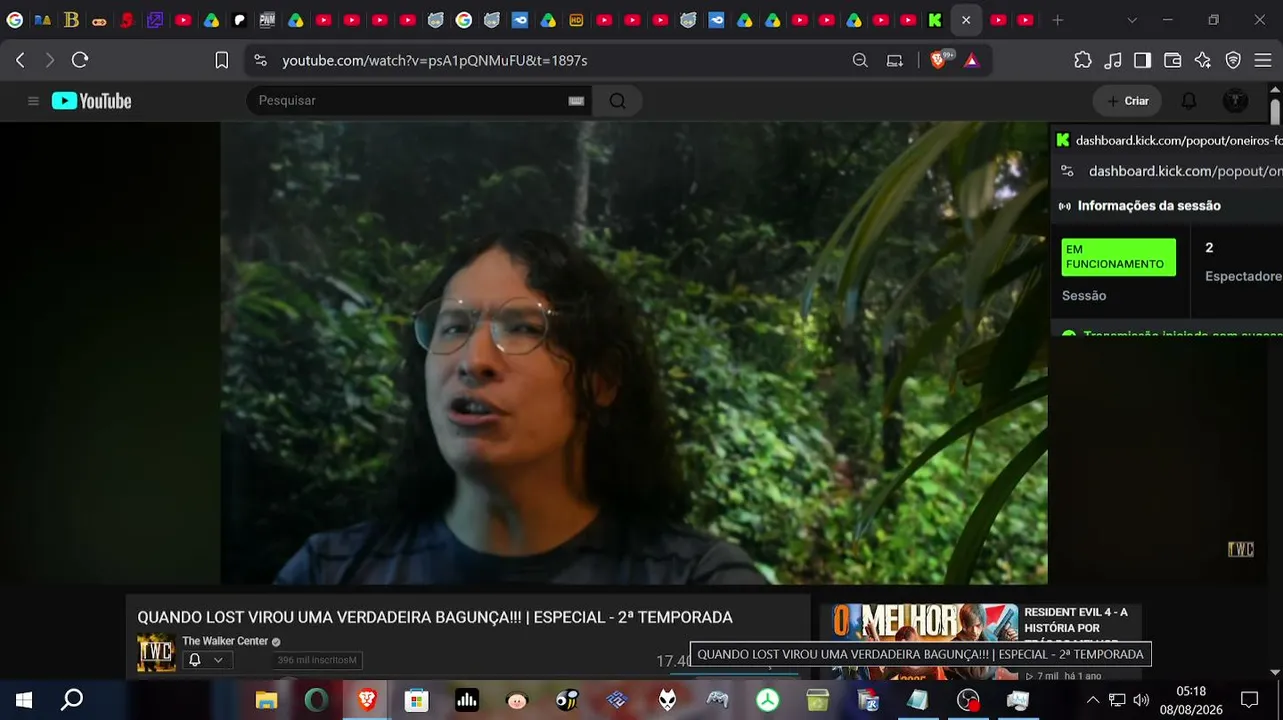
Task: Go to YouTube home via logo
Action: [x=92, y=101]
